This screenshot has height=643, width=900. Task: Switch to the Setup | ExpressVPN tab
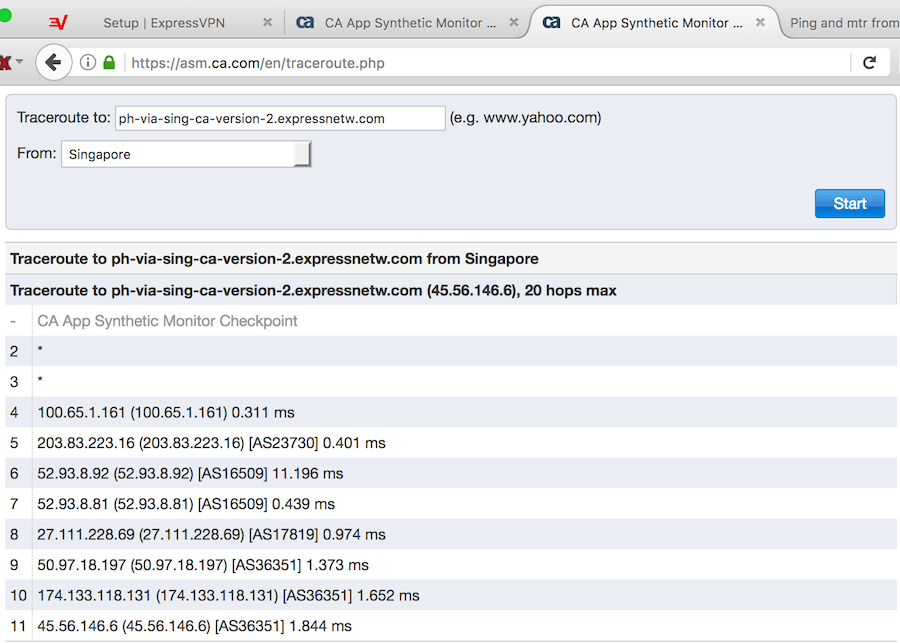coord(164,23)
